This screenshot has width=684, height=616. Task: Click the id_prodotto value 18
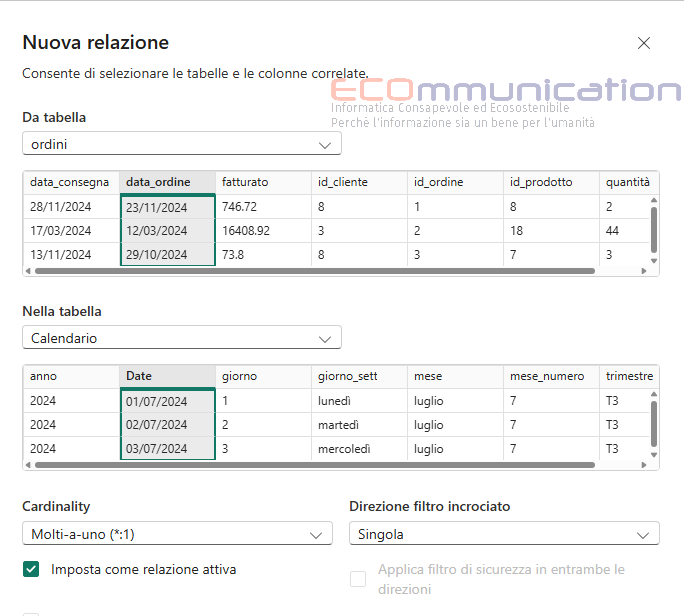[551, 231]
